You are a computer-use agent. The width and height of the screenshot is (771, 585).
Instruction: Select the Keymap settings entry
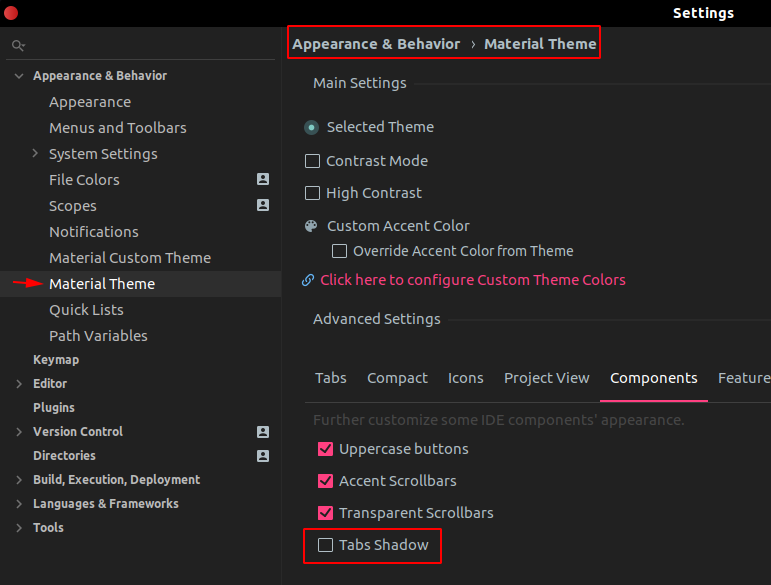pos(56,360)
